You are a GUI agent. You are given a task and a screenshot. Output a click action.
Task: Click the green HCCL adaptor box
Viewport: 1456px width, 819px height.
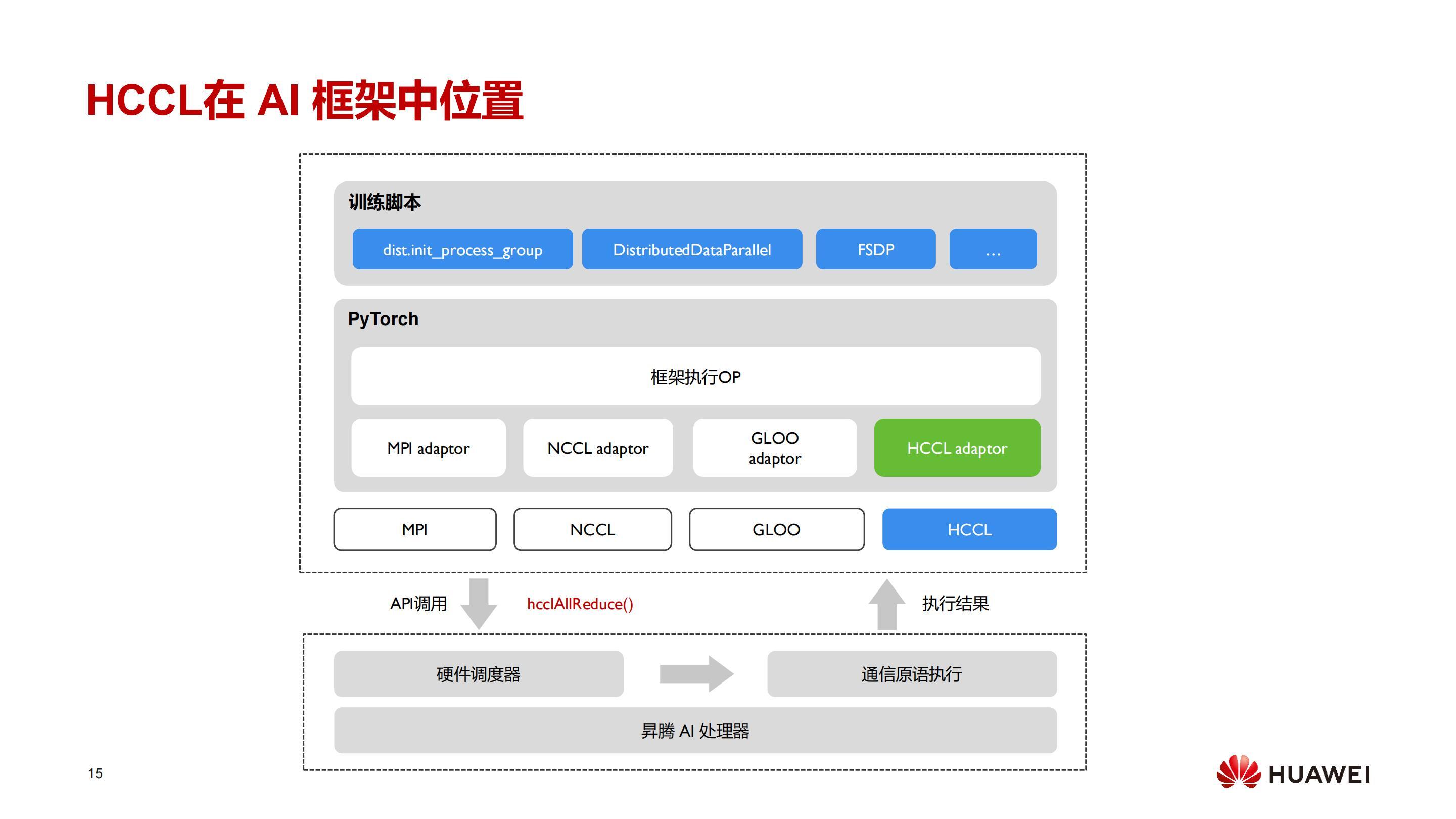[958, 447]
